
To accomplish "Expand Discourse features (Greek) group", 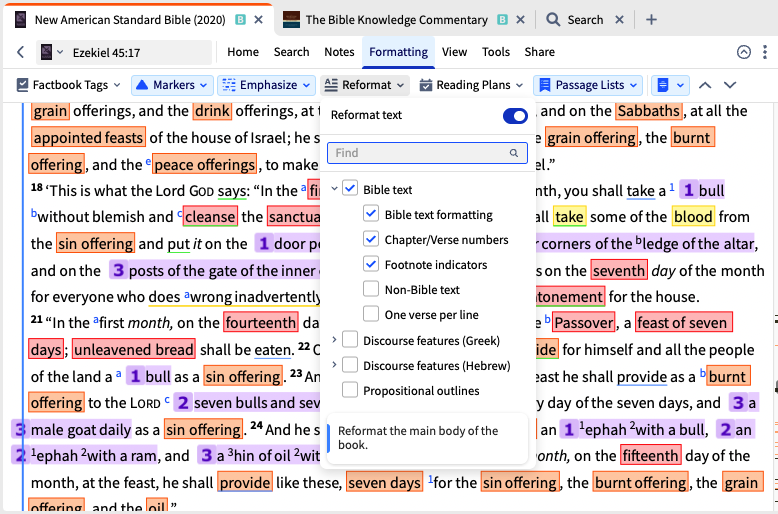I will (334, 339).
